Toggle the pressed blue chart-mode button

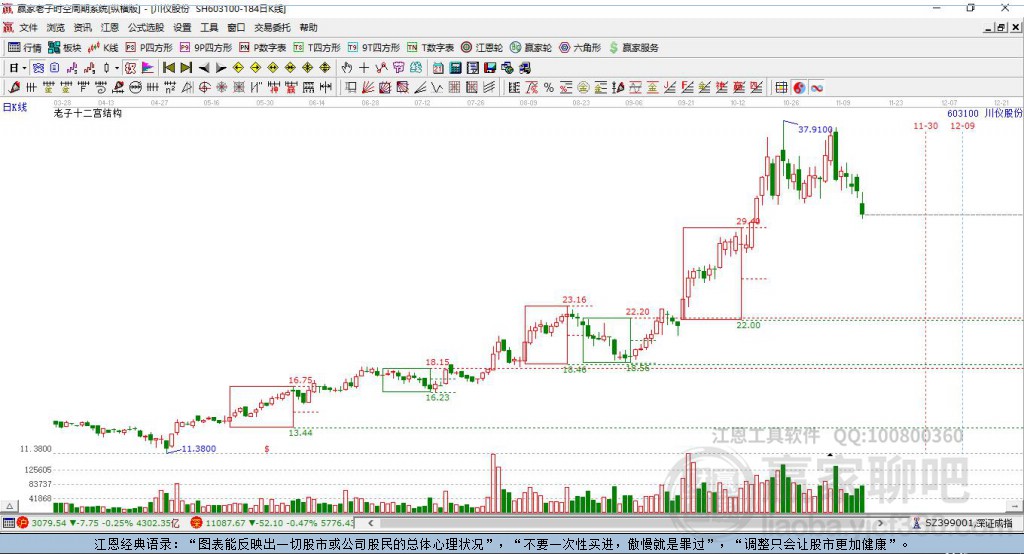(x=38, y=68)
